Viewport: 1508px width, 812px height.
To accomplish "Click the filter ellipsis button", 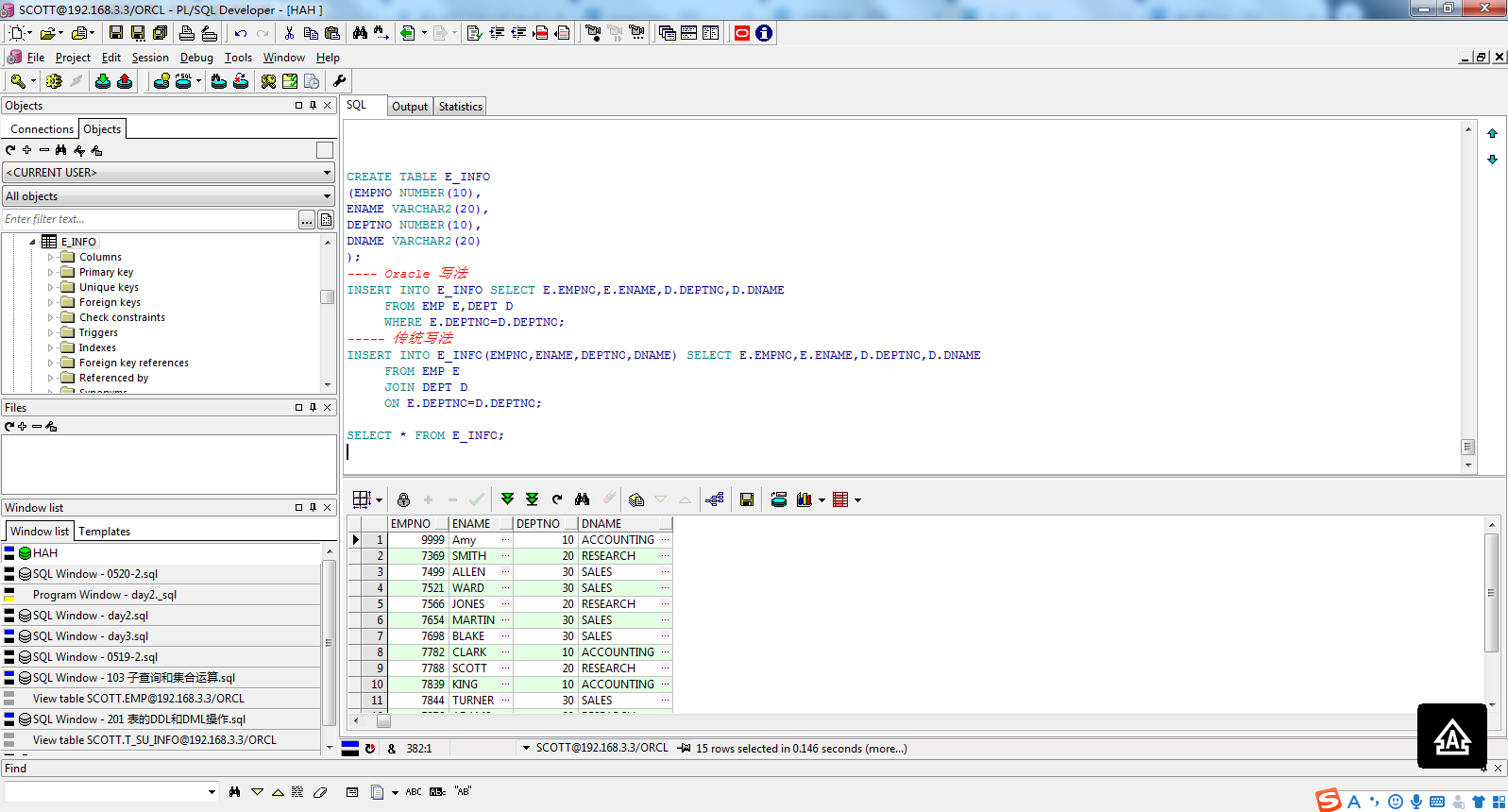I will point(307,220).
